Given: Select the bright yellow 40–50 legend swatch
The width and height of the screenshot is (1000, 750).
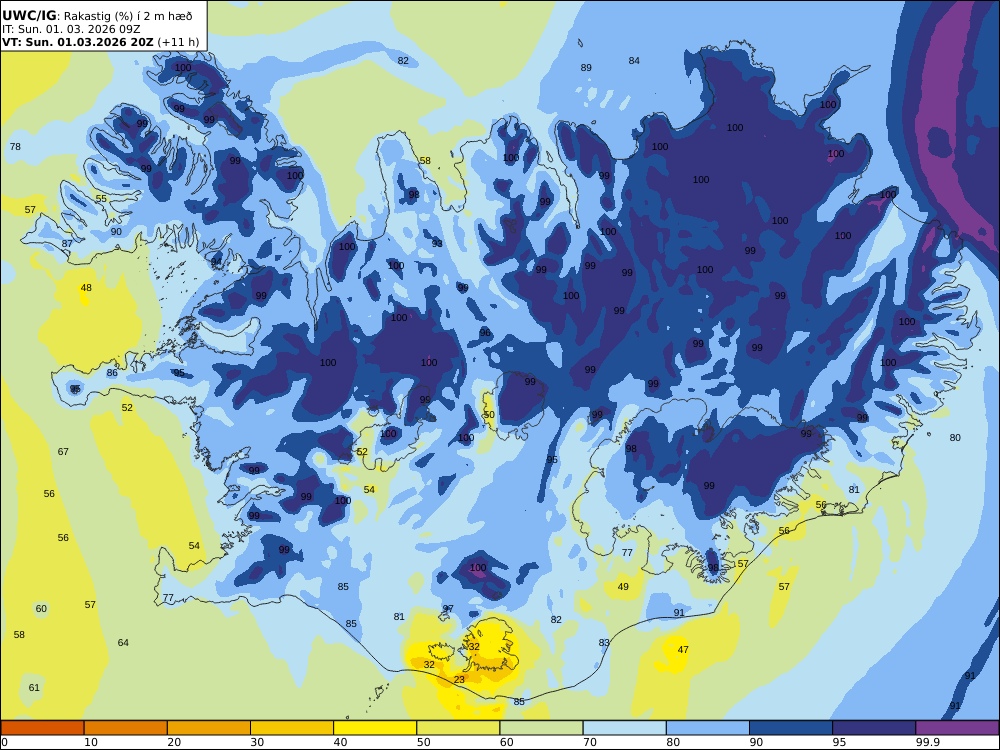Looking at the screenshot, I should [375, 728].
